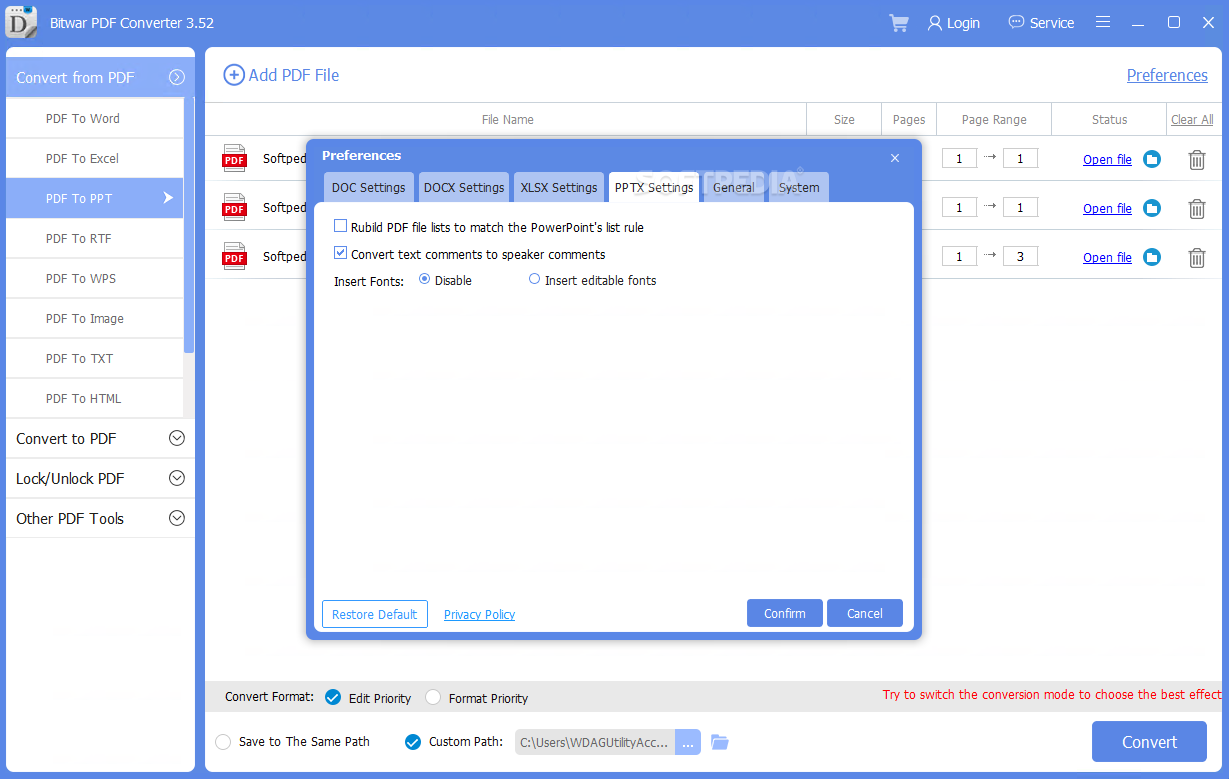The width and height of the screenshot is (1229, 779).
Task: Uncheck Convert text comments to speaker comments
Action: pyautogui.click(x=341, y=254)
